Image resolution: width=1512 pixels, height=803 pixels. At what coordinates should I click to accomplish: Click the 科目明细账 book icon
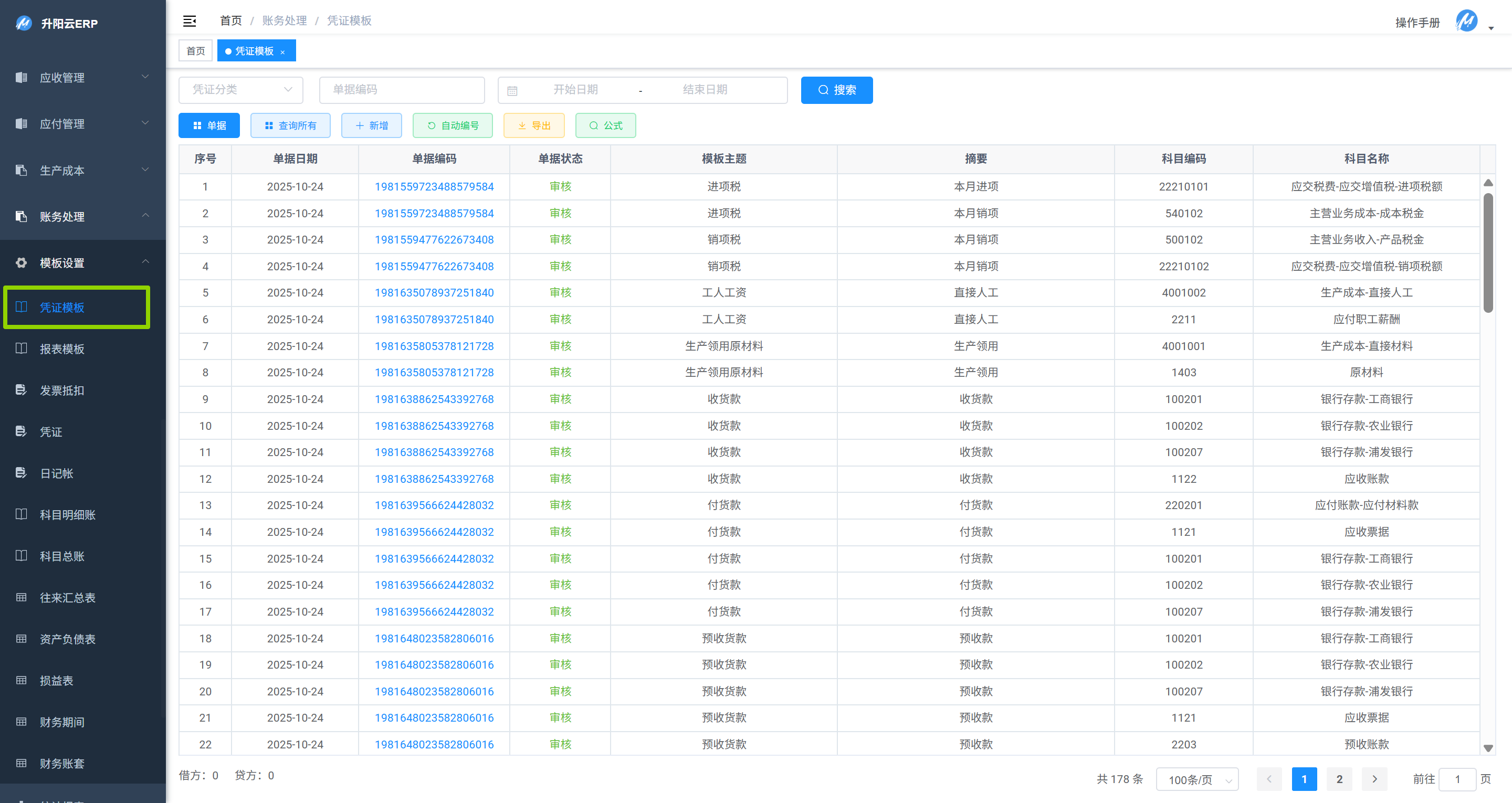[21, 514]
